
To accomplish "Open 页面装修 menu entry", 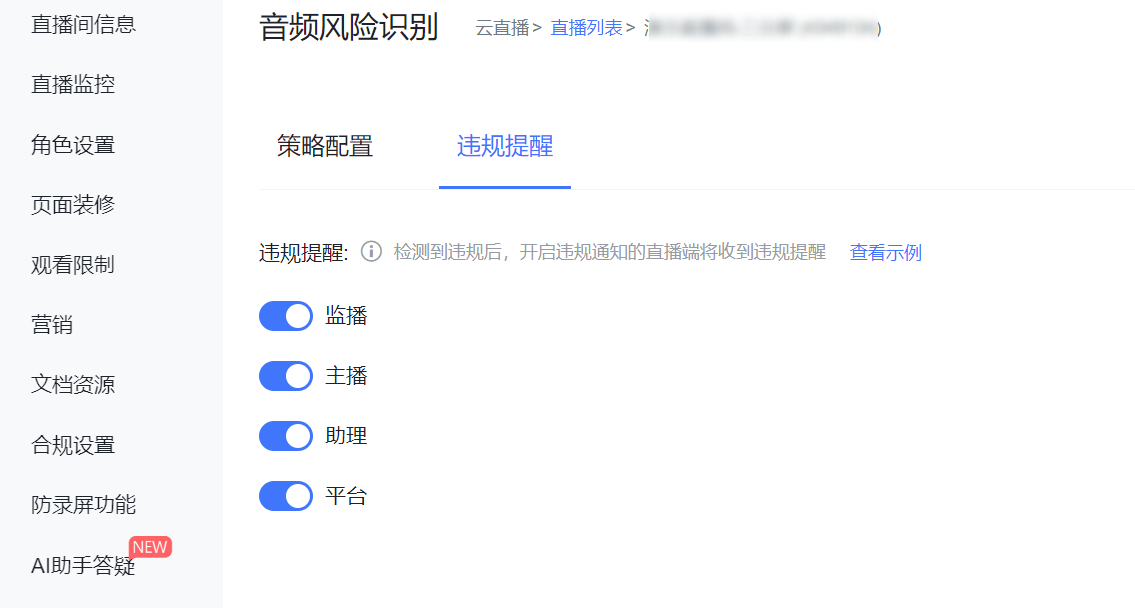I will click(x=73, y=205).
